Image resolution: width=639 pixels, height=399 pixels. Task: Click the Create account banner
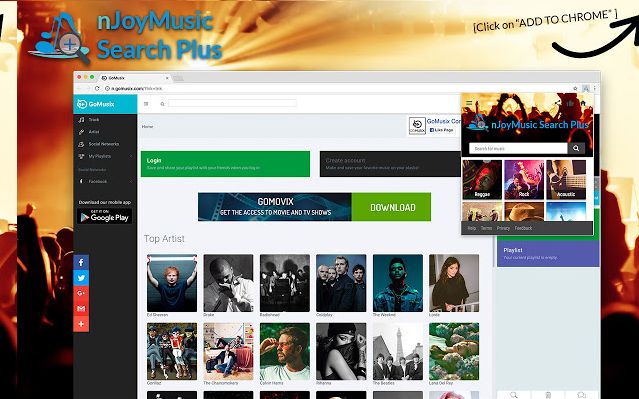click(390, 164)
